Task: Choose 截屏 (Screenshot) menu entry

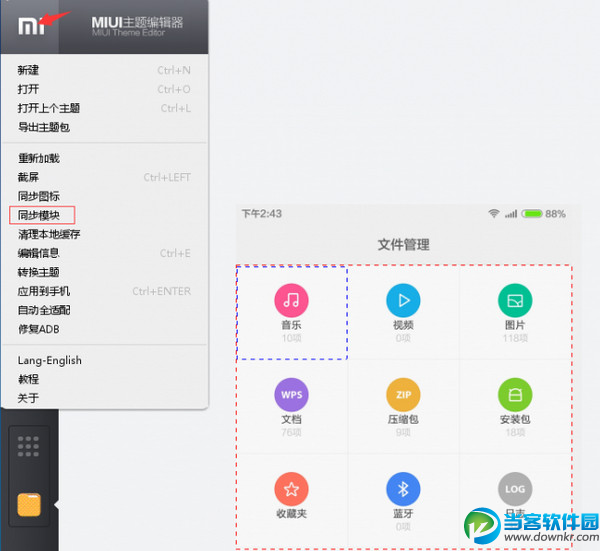Action: tap(28, 177)
